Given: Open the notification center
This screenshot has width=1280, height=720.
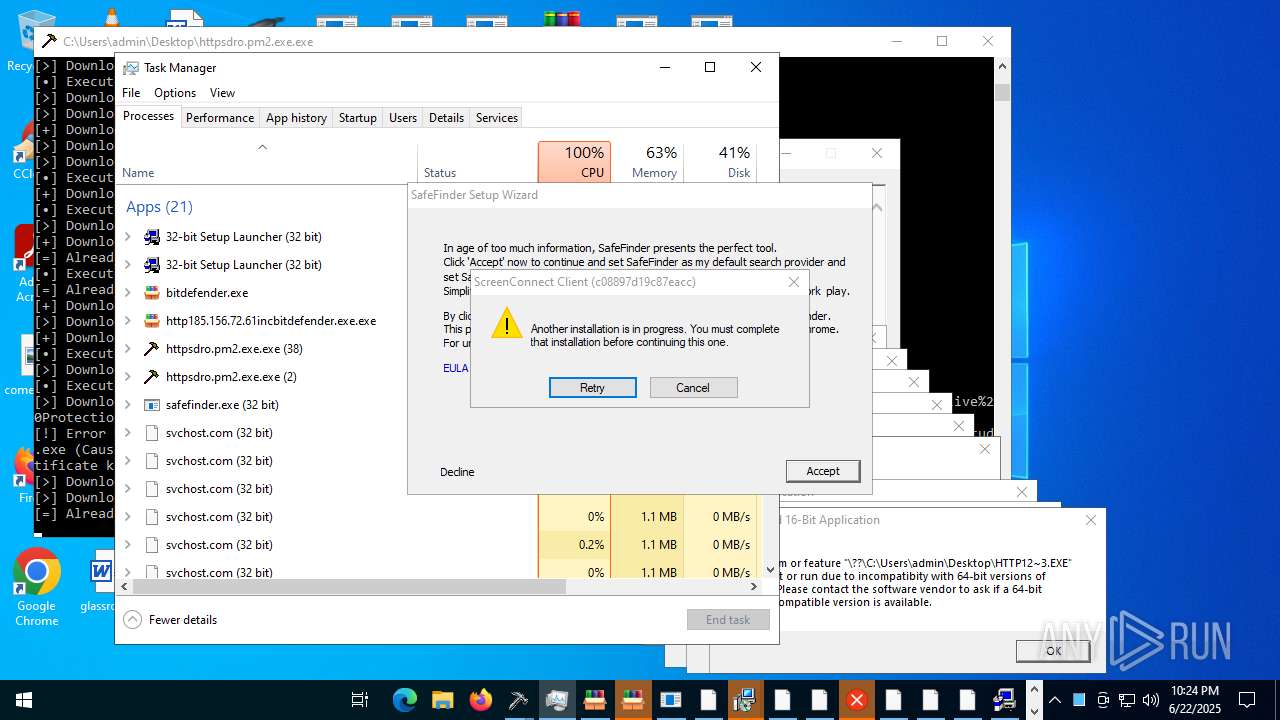Looking at the screenshot, I should coord(1247,700).
